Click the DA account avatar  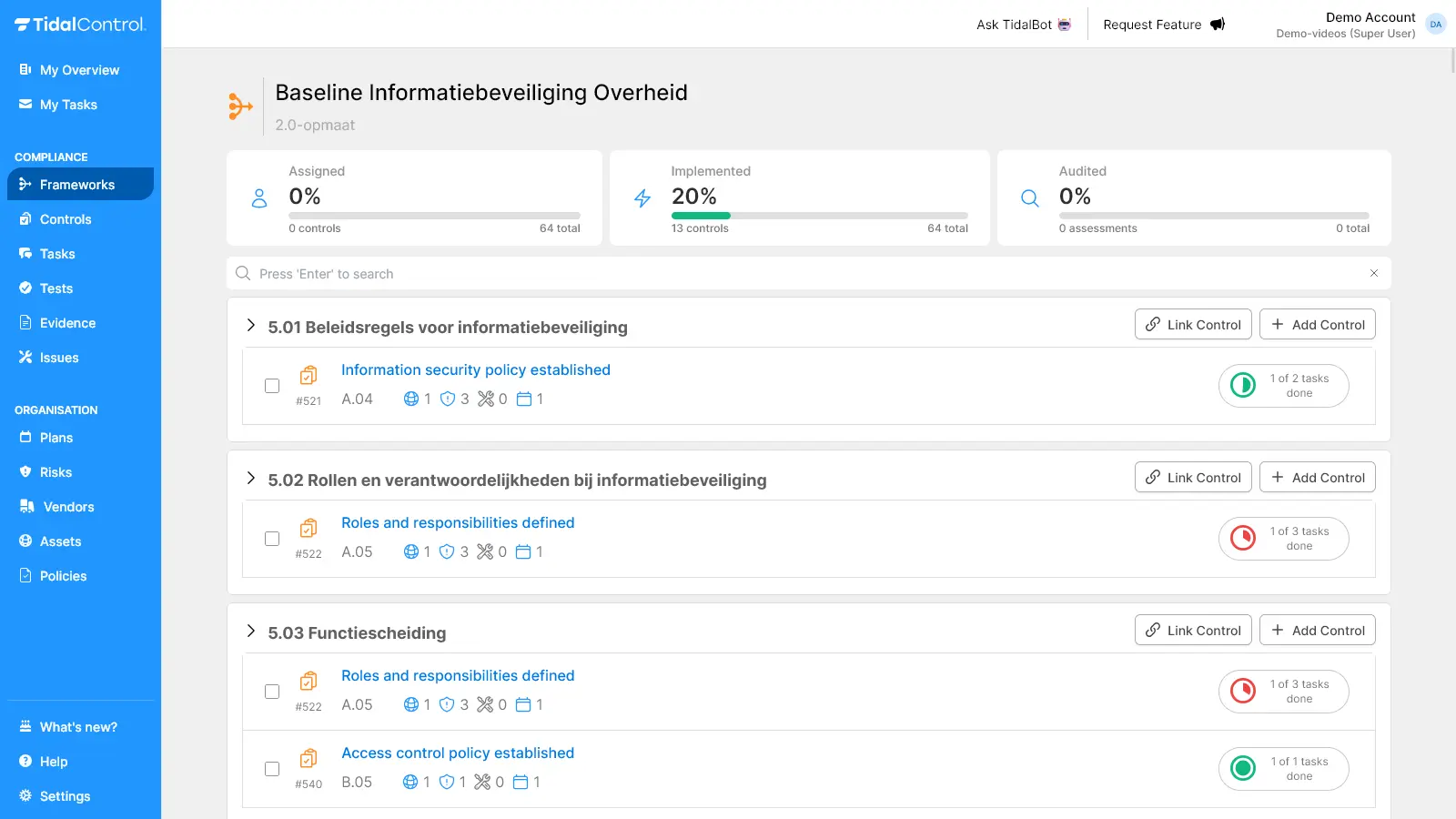coord(1436,25)
